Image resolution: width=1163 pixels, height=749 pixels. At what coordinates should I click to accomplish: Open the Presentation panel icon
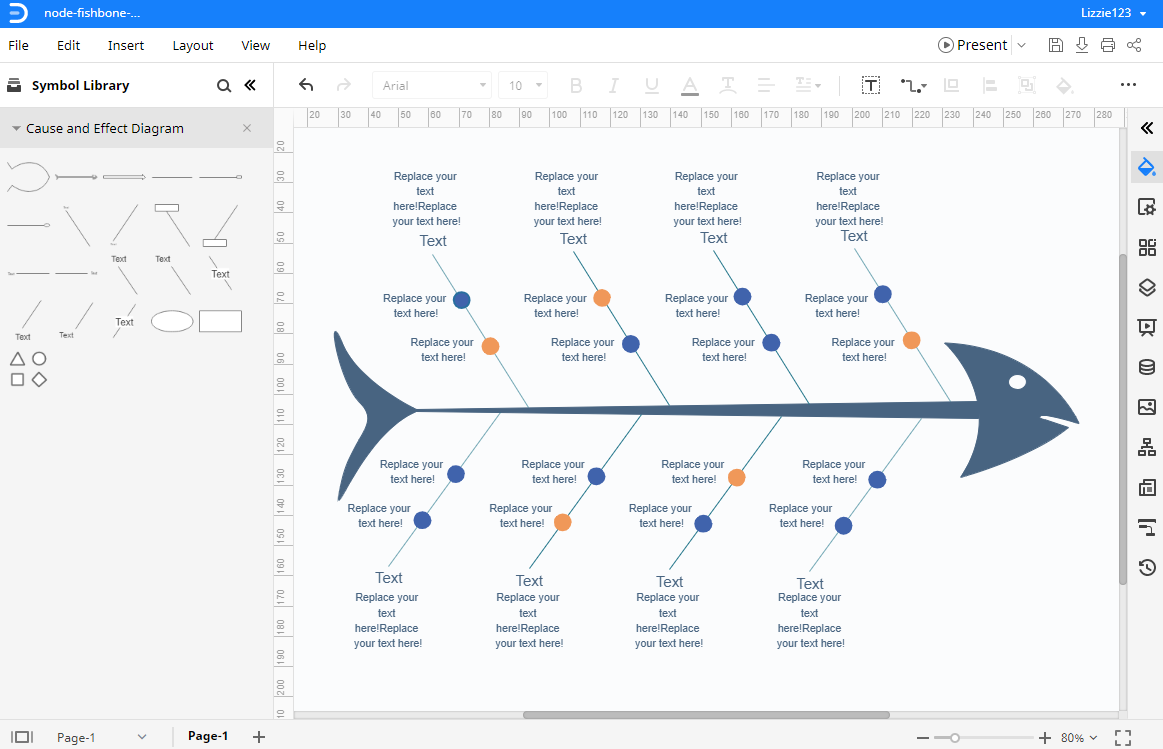[1146, 327]
